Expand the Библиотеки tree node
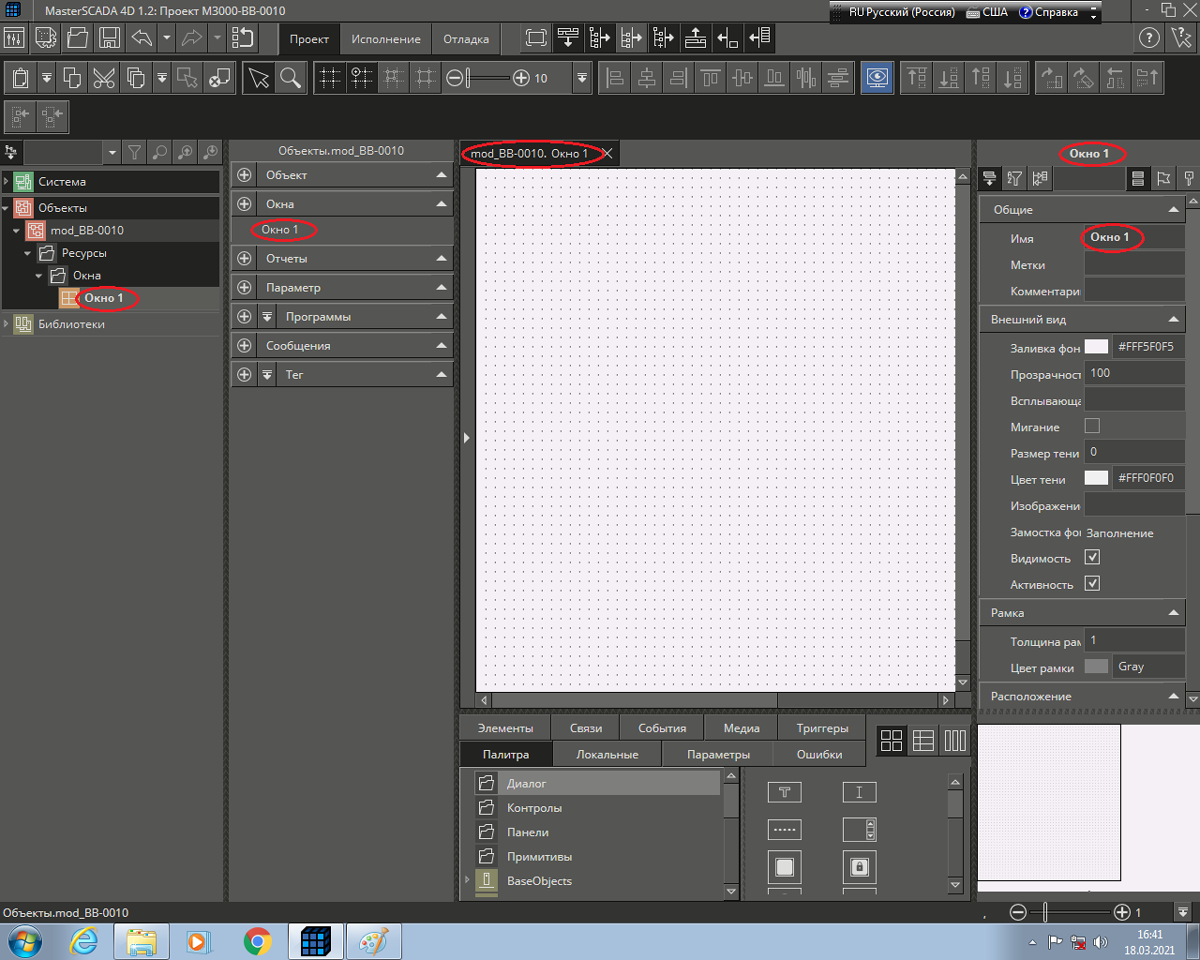The height and width of the screenshot is (960, 1200). pyautogui.click(x=7, y=324)
